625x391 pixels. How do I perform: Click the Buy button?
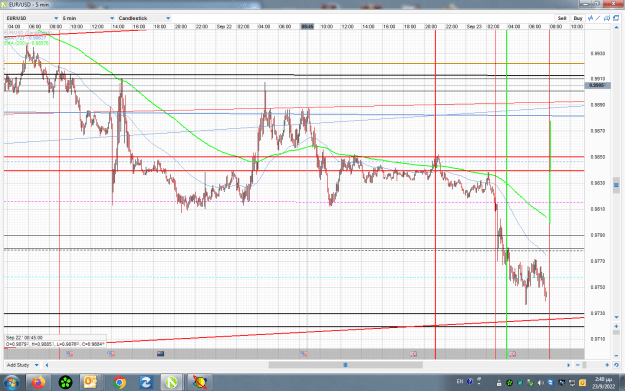click(578, 18)
